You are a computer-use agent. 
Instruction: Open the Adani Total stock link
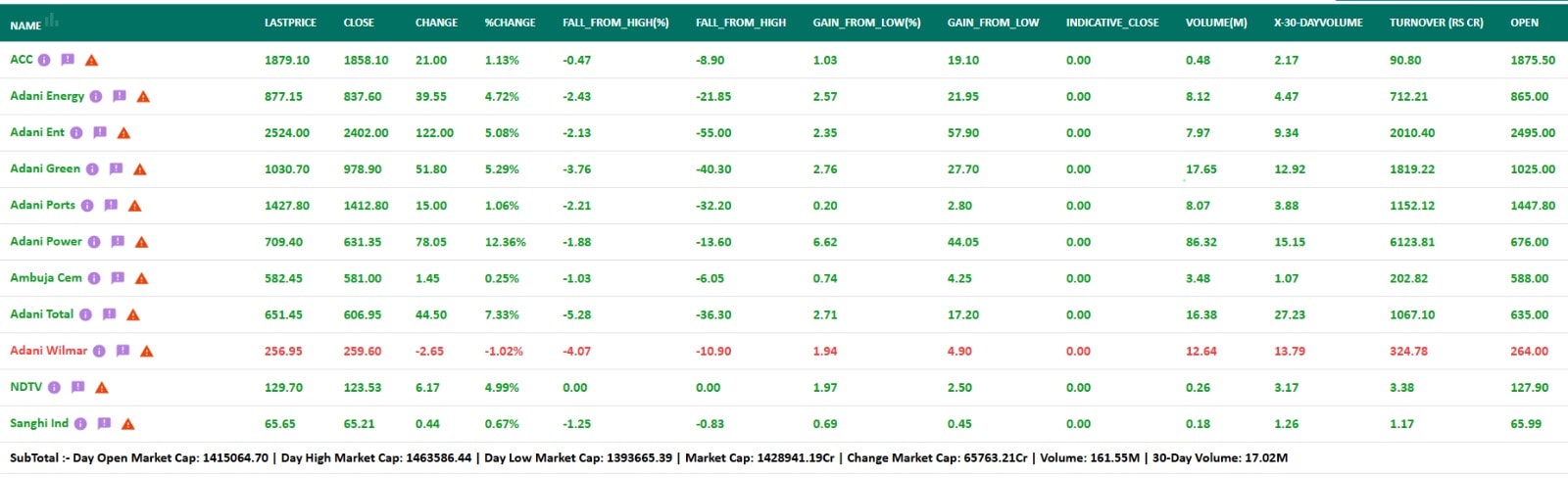pos(41,314)
